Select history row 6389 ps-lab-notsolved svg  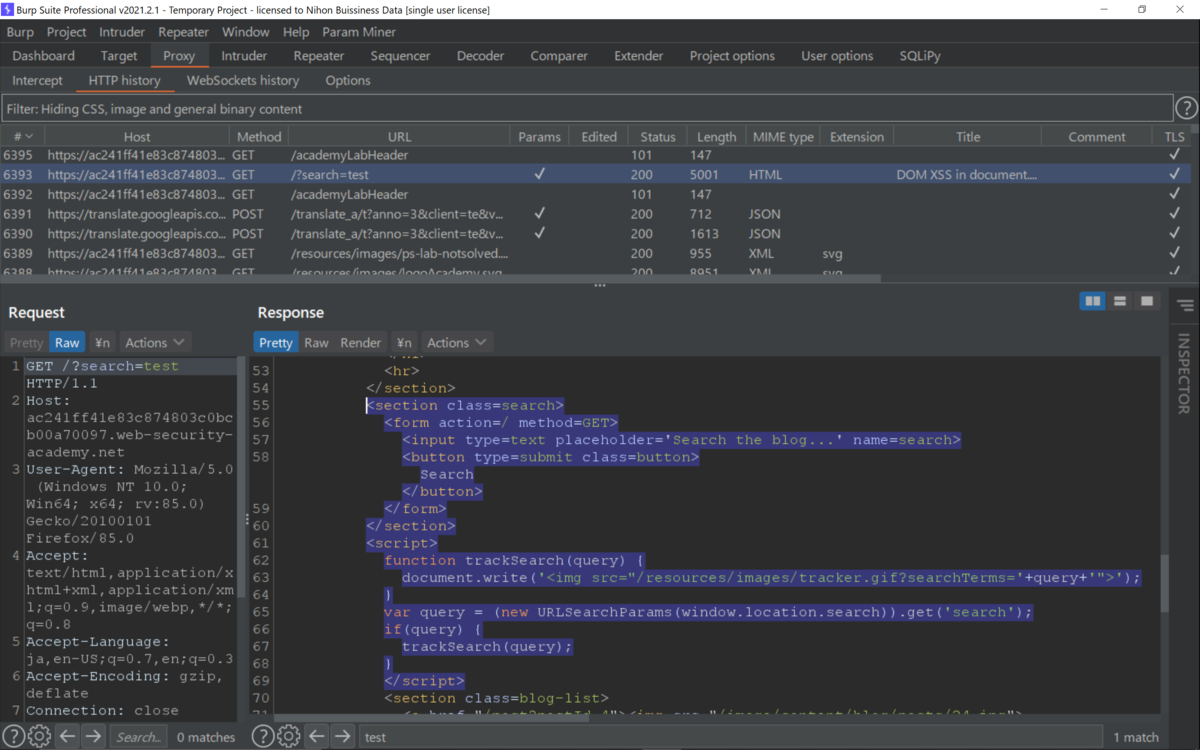click(x=594, y=253)
